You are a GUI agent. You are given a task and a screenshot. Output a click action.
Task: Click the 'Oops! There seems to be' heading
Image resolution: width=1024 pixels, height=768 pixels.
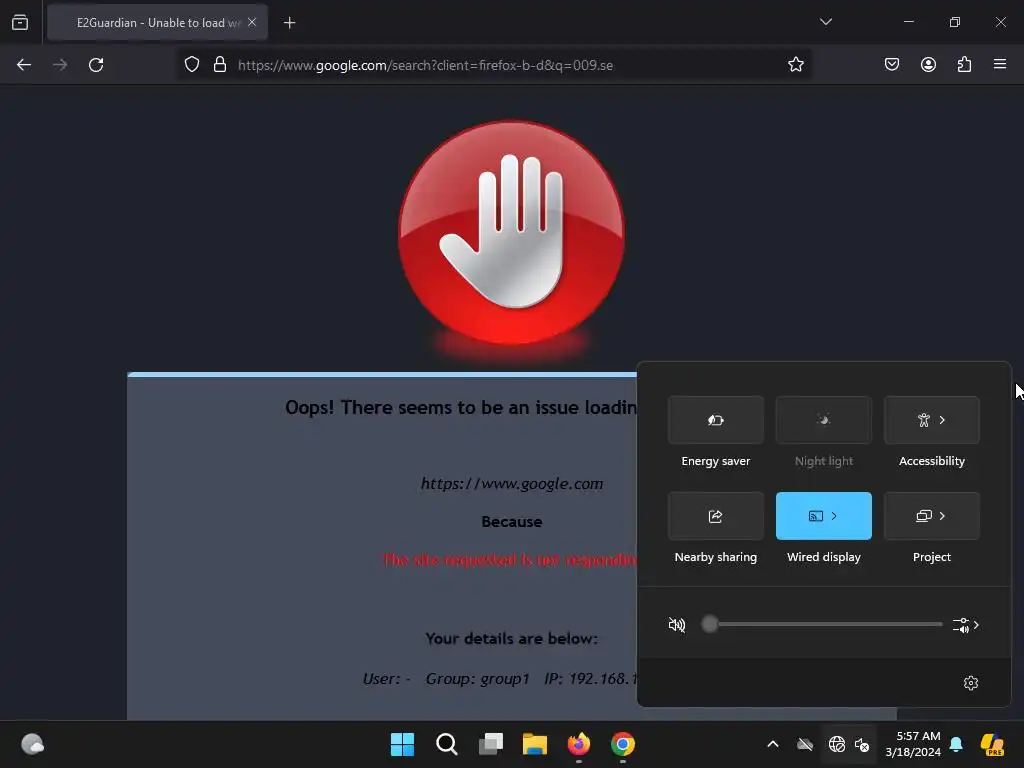(x=461, y=408)
